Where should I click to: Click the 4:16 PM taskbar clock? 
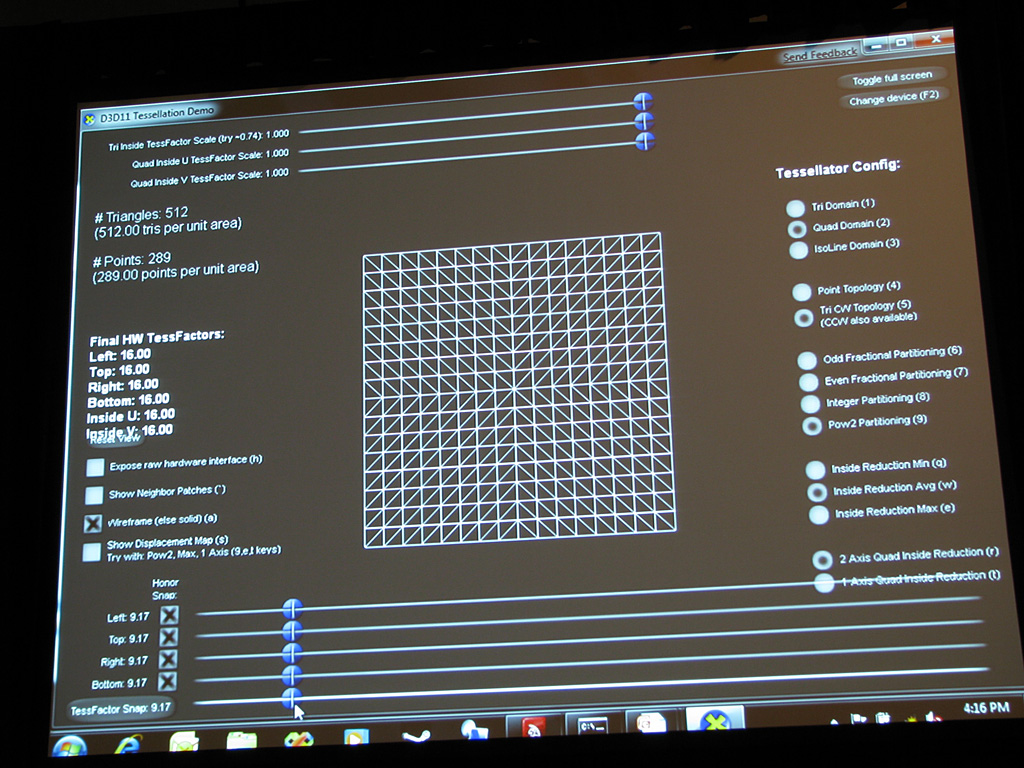coord(986,708)
